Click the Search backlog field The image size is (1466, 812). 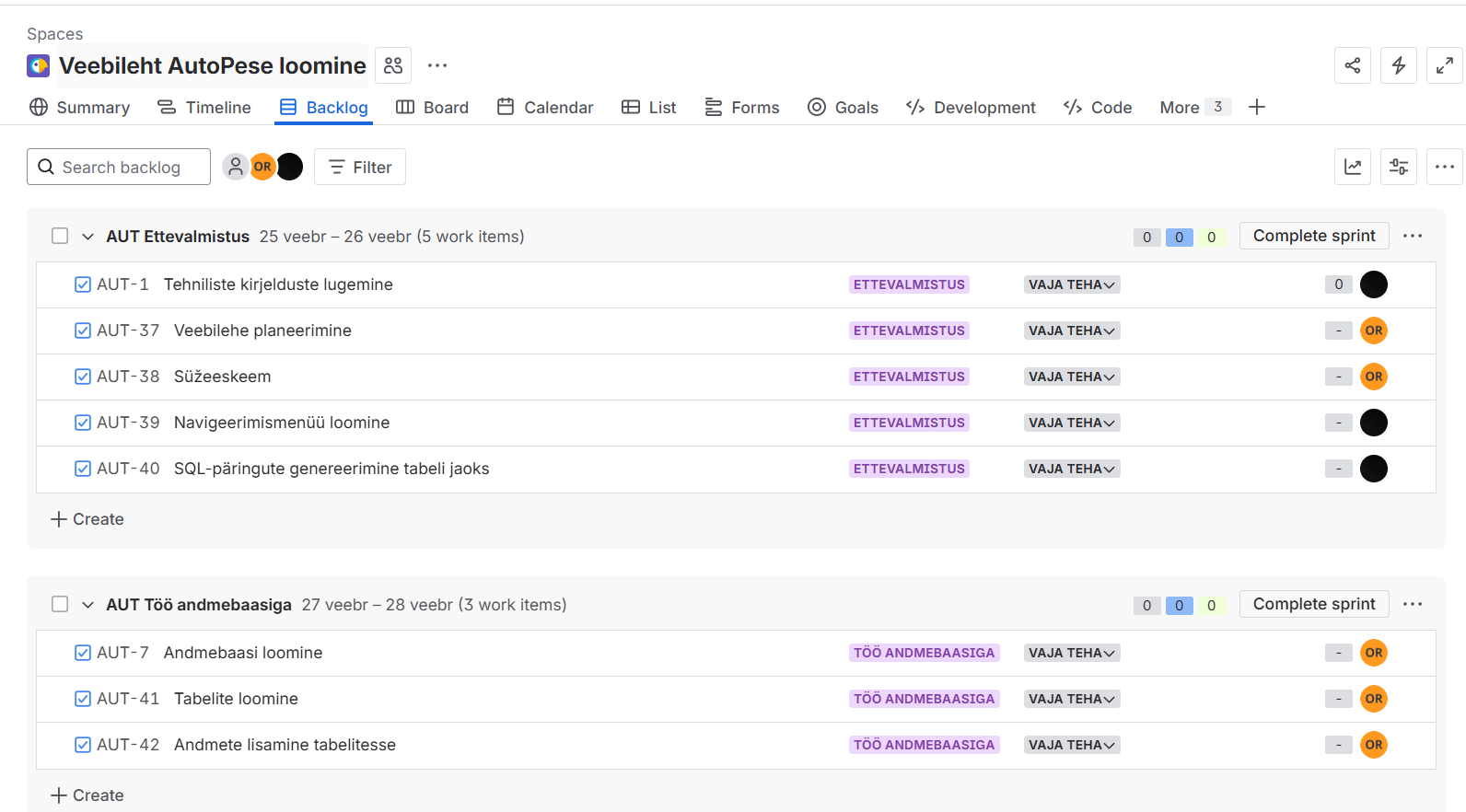pos(120,168)
